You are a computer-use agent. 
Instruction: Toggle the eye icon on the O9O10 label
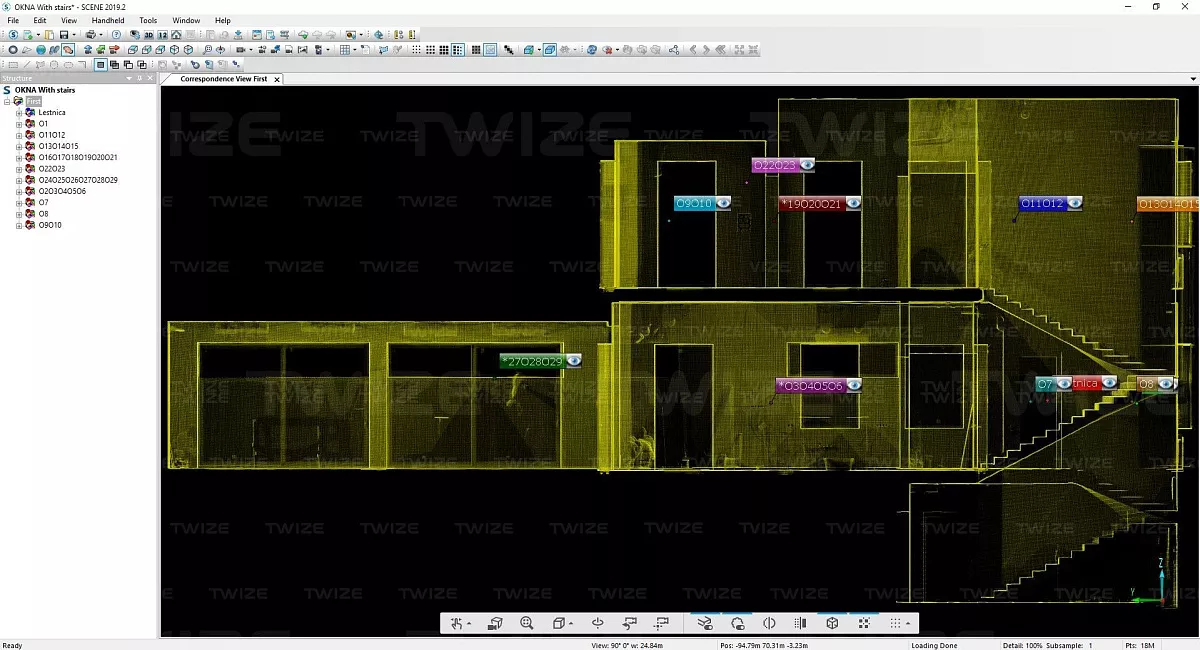[x=723, y=203]
